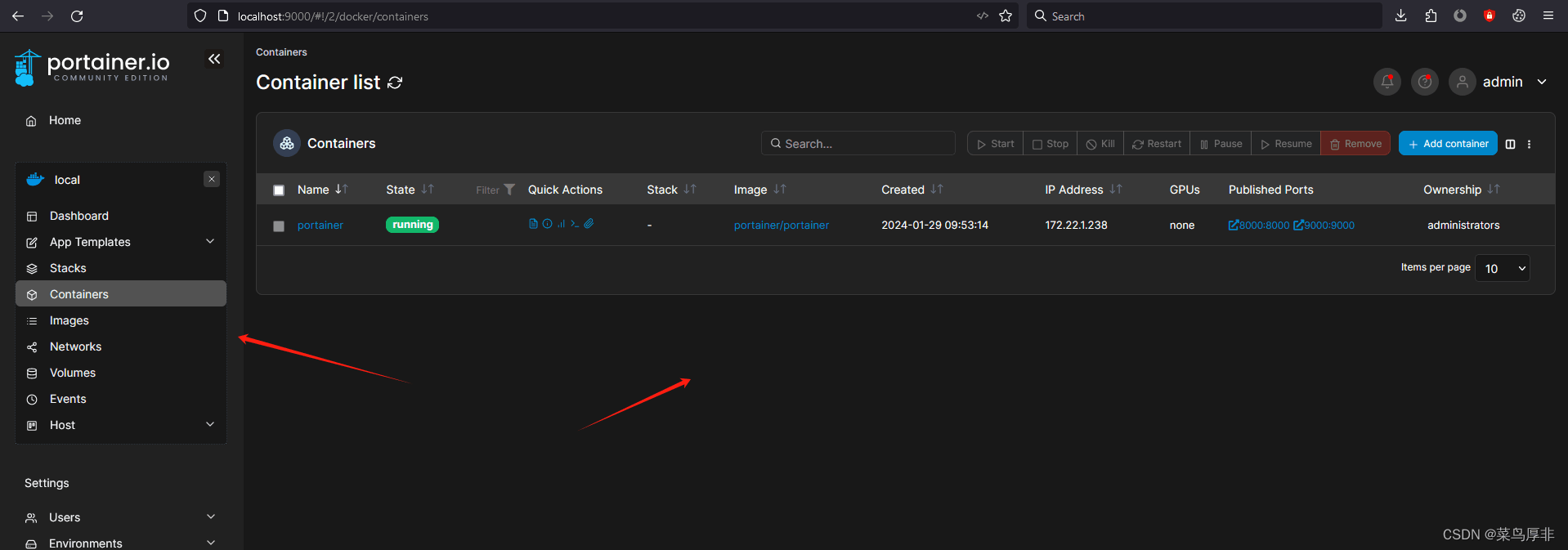The height and width of the screenshot is (550, 1568).
Task: Click the Resume button
Action: 1286,143
